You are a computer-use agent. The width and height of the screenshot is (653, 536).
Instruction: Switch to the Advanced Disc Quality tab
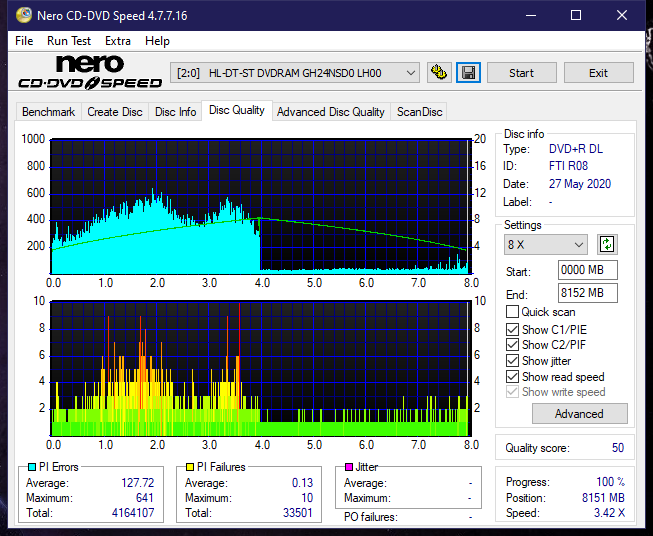pyautogui.click(x=331, y=112)
